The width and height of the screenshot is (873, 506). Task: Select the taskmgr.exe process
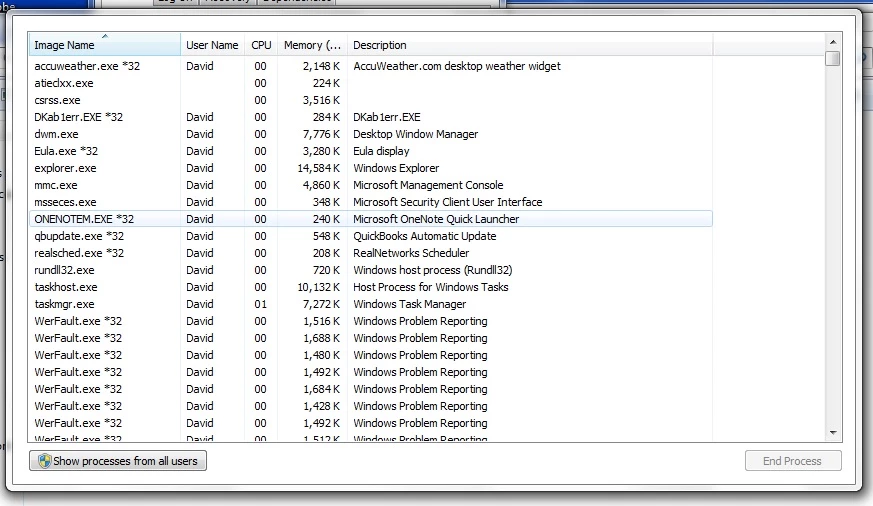[371, 304]
